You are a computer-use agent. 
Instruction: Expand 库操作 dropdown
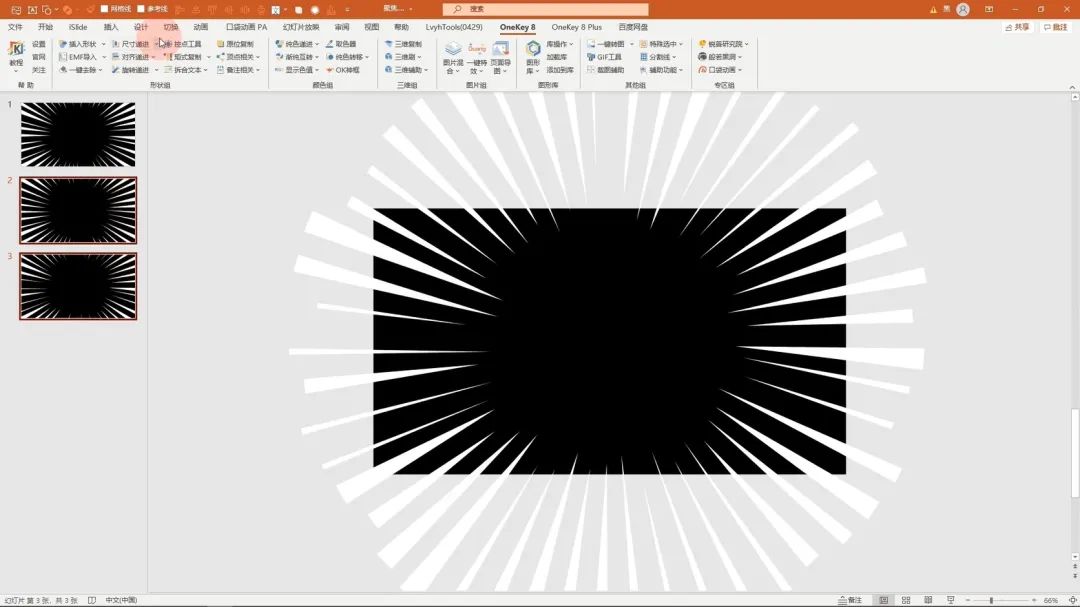tap(571, 44)
